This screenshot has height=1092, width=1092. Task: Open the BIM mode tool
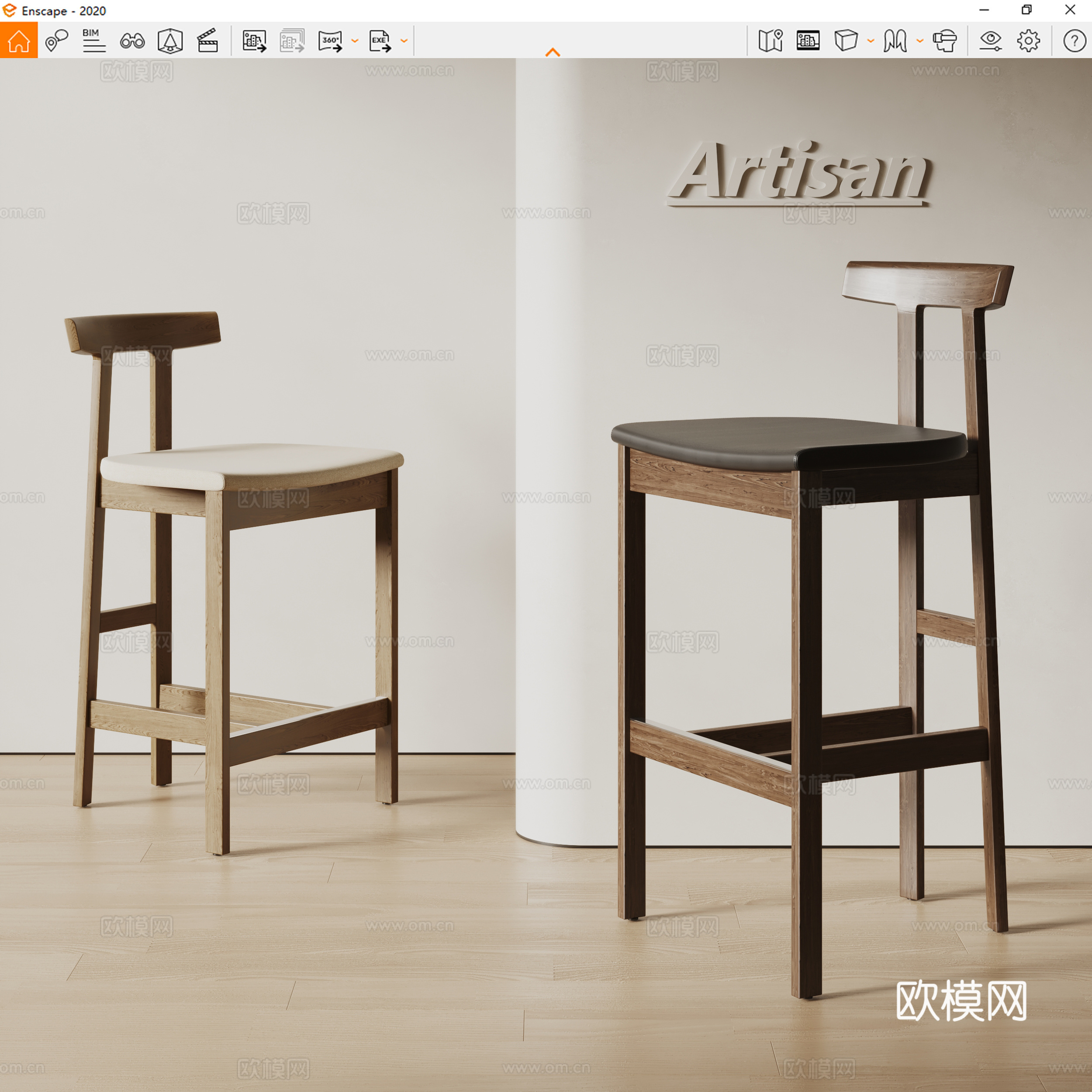(x=93, y=41)
